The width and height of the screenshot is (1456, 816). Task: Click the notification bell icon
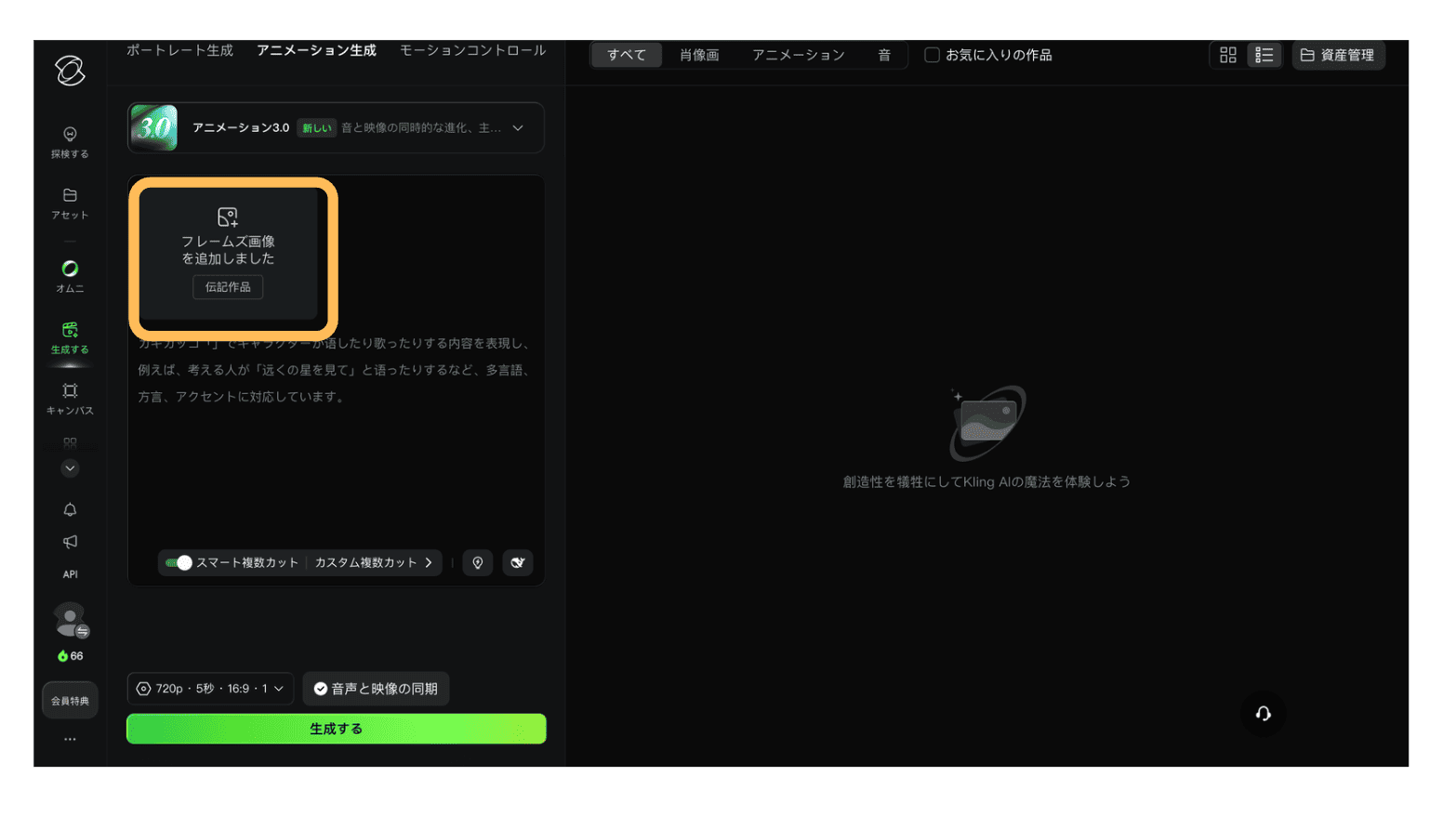click(x=70, y=509)
